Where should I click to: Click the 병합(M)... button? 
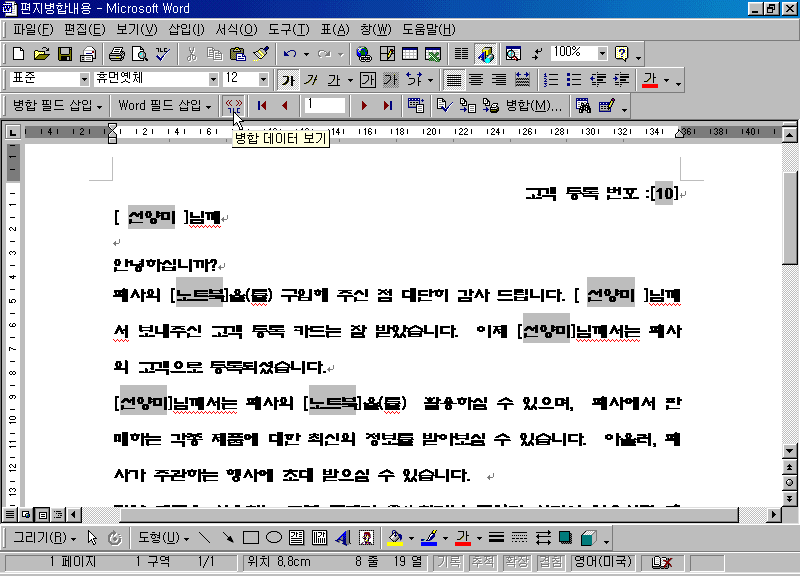coord(533,106)
